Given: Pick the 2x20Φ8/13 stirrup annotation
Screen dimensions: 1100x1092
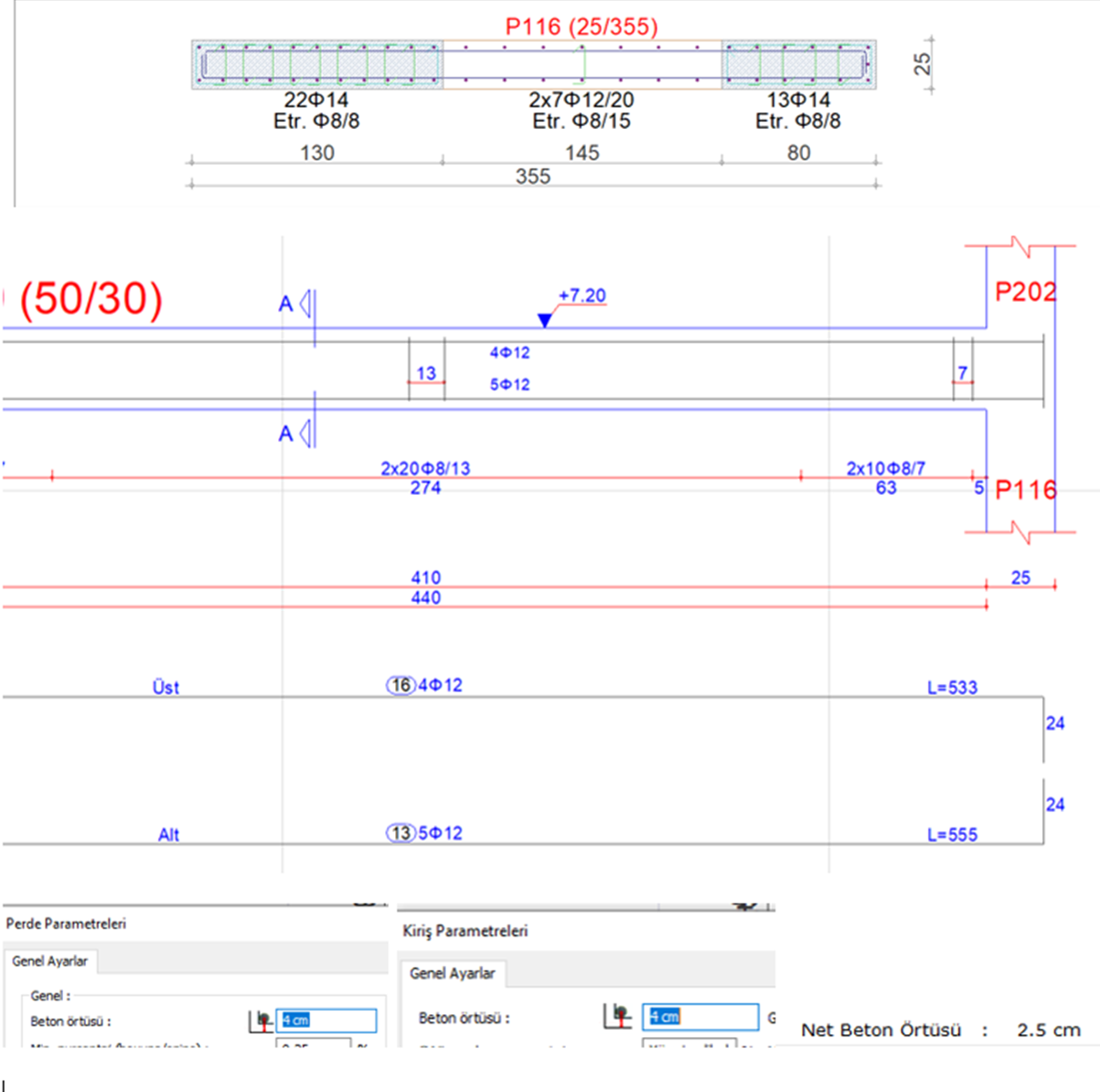Looking at the screenshot, I should coord(425,468).
